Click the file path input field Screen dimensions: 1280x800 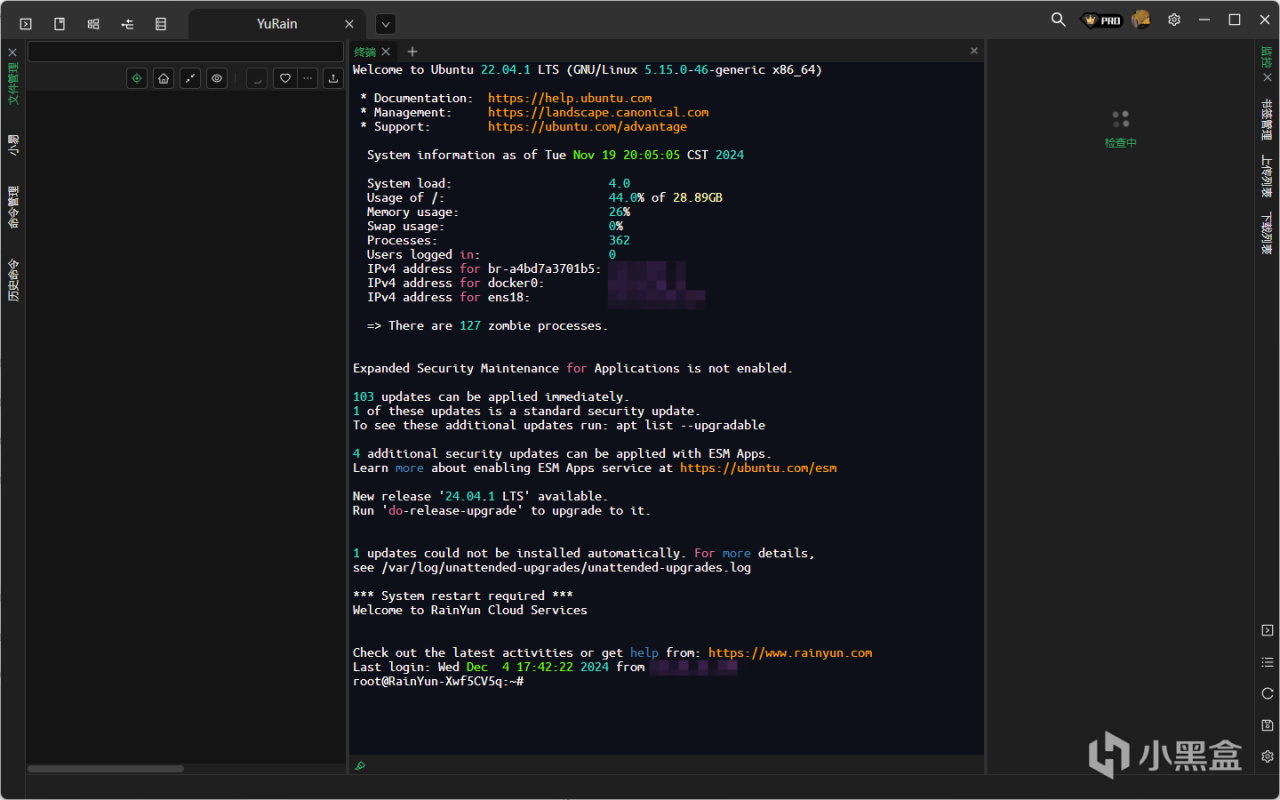pyautogui.click(x=185, y=52)
